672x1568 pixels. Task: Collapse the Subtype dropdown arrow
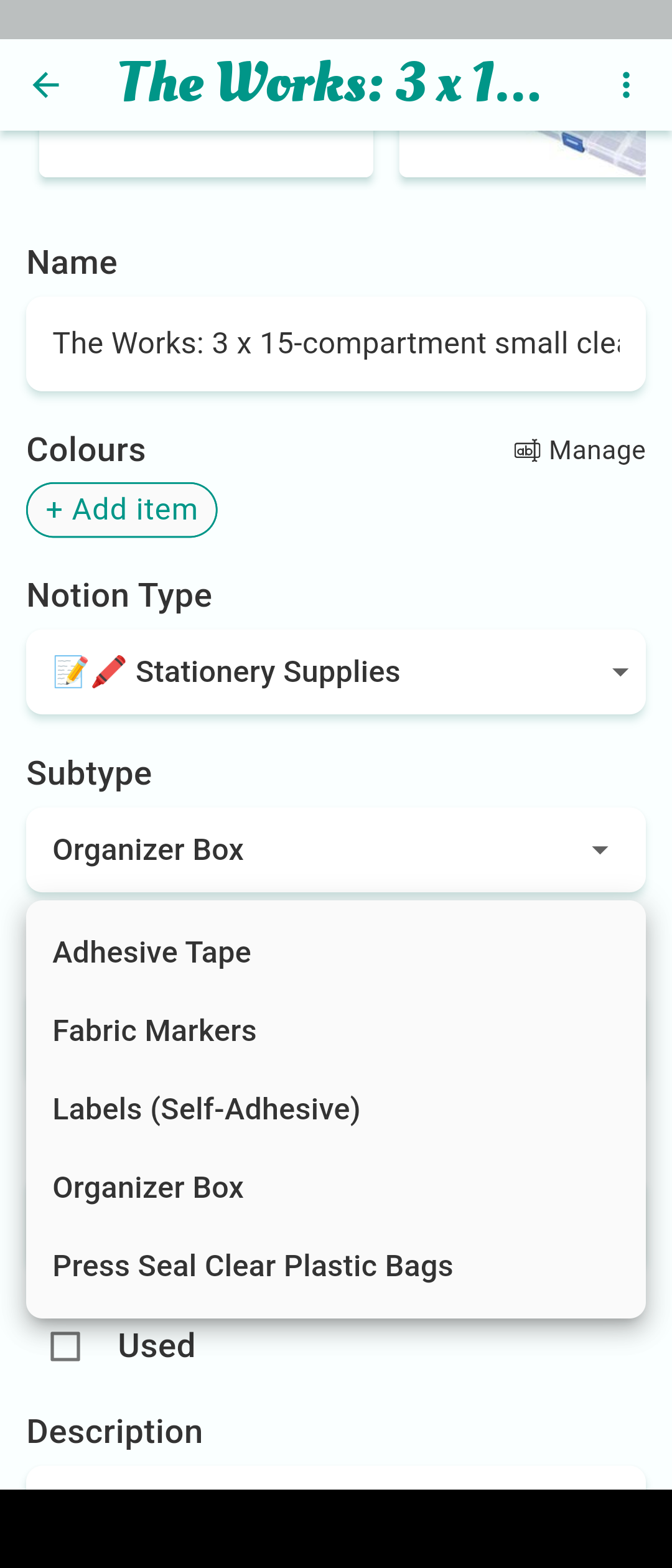600,850
